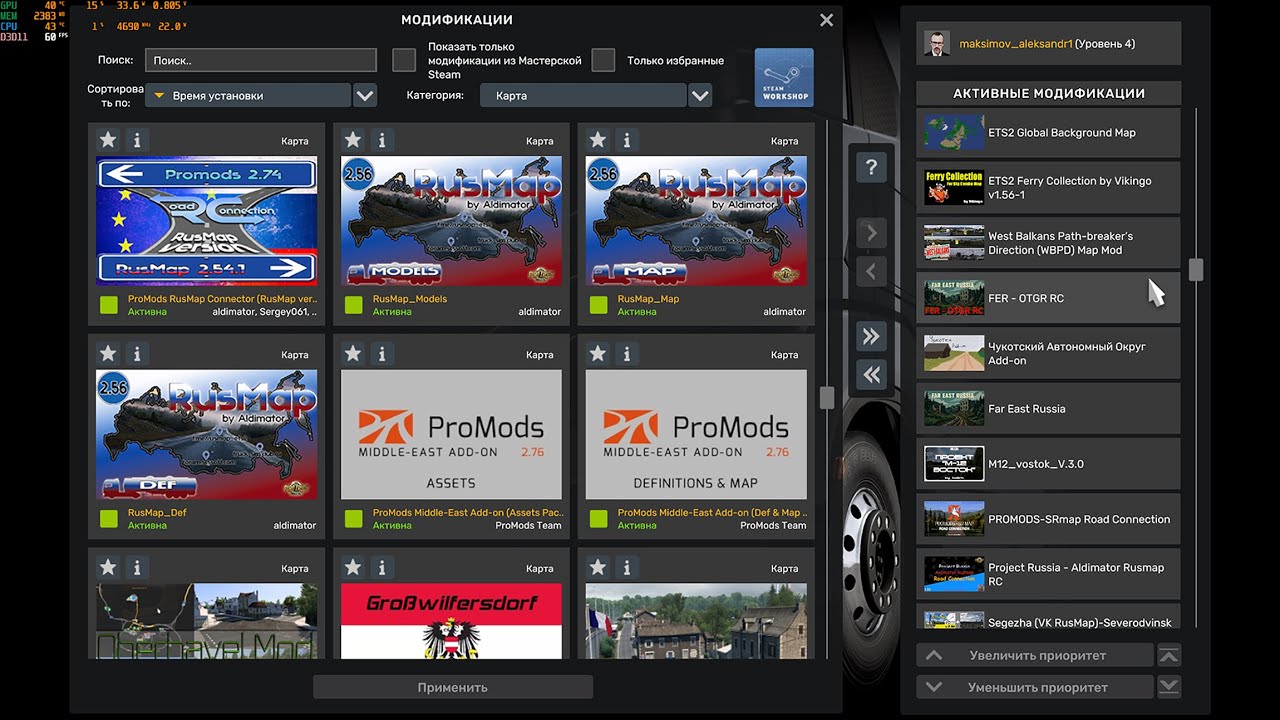
Task: Grab the active mods scrollbar handle
Action: coord(1195,269)
